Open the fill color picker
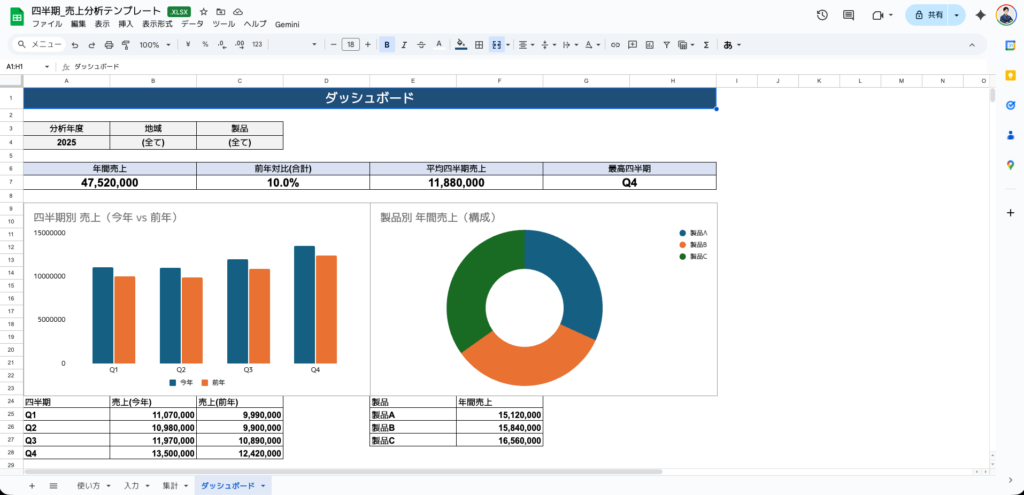Image resolution: width=1024 pixels, height=495 pixels. click(x=460, y=45)
